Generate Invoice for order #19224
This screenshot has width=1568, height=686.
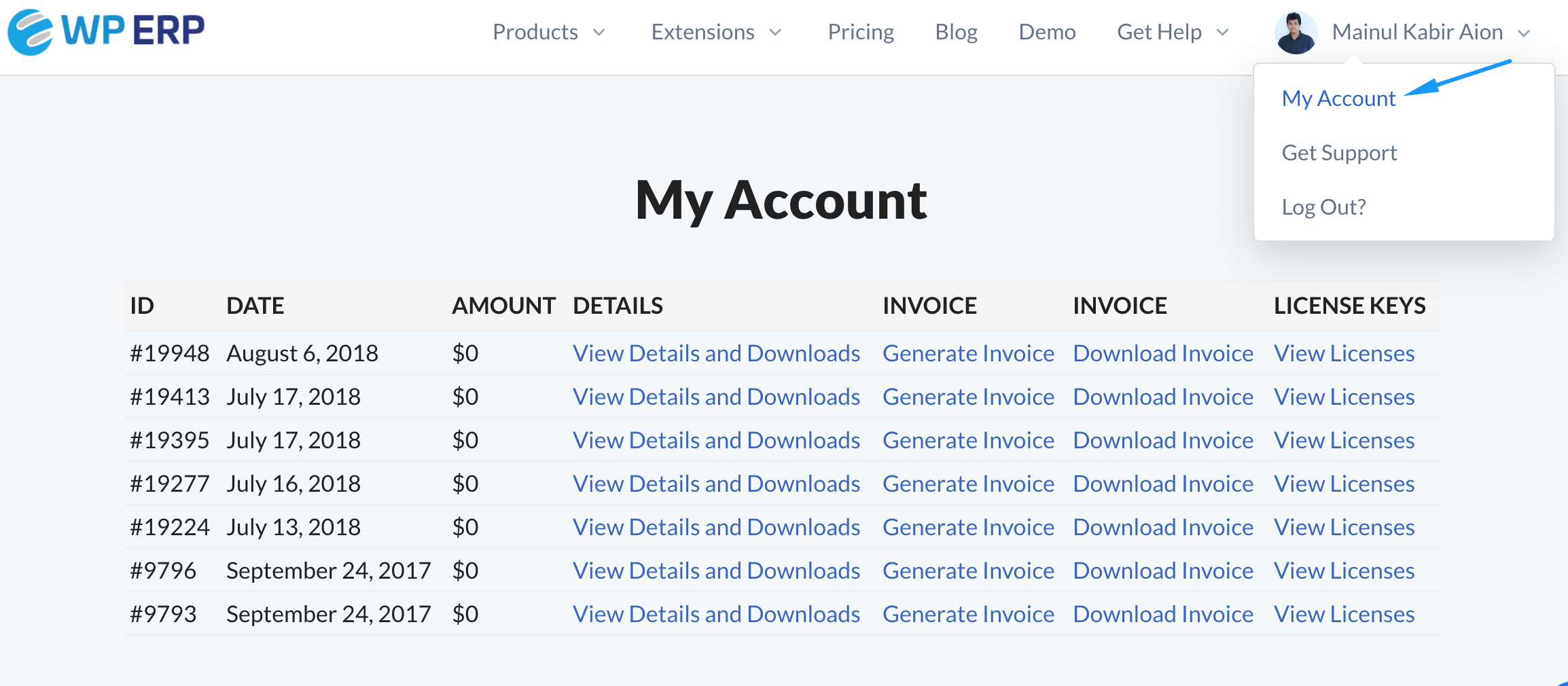pos(968,527)
